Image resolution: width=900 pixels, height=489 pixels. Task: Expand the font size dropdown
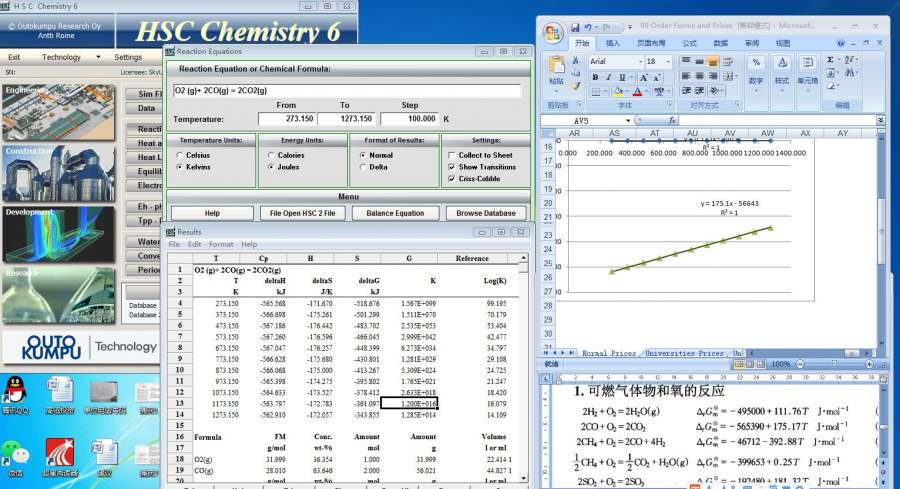click(667, 62)
